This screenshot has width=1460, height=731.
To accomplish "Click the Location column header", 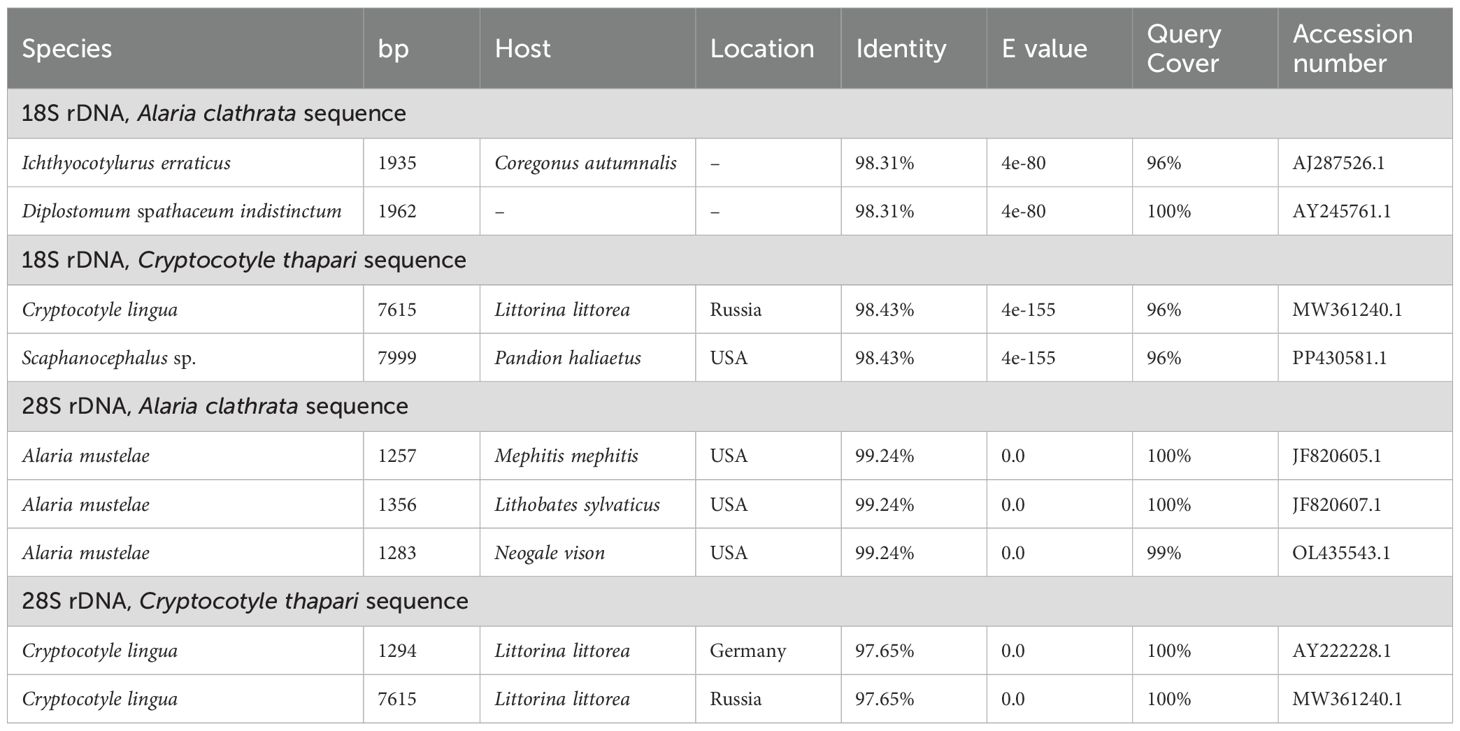I will point(762,49).
